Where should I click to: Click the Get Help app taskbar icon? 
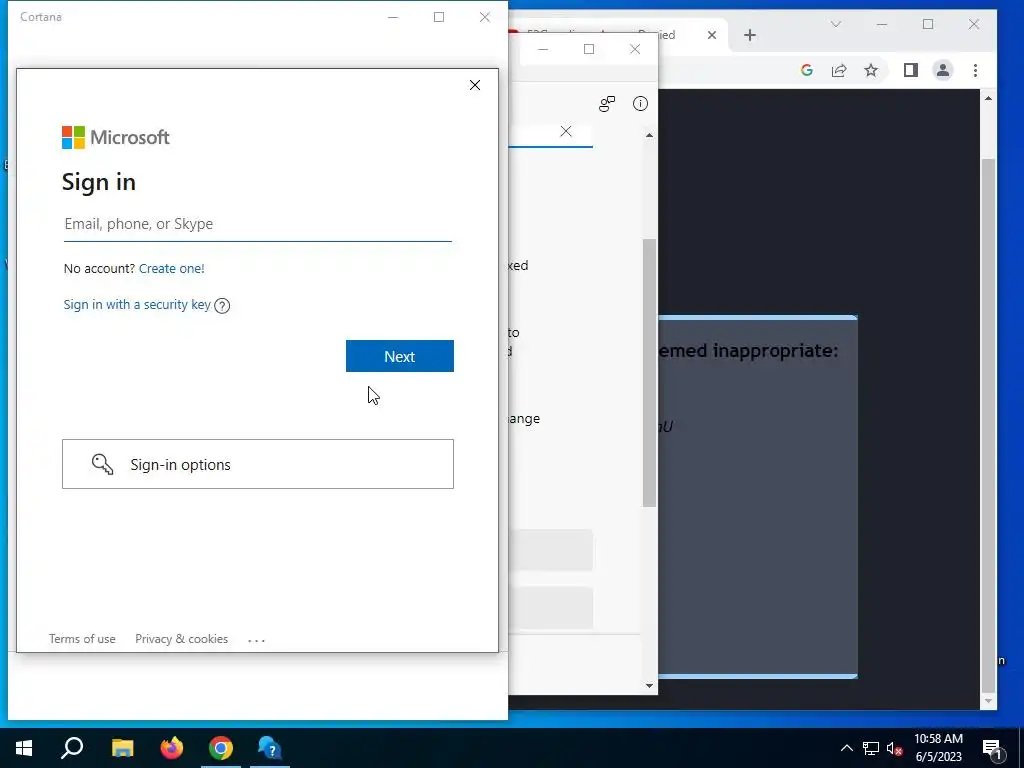(x=270, y=748)
